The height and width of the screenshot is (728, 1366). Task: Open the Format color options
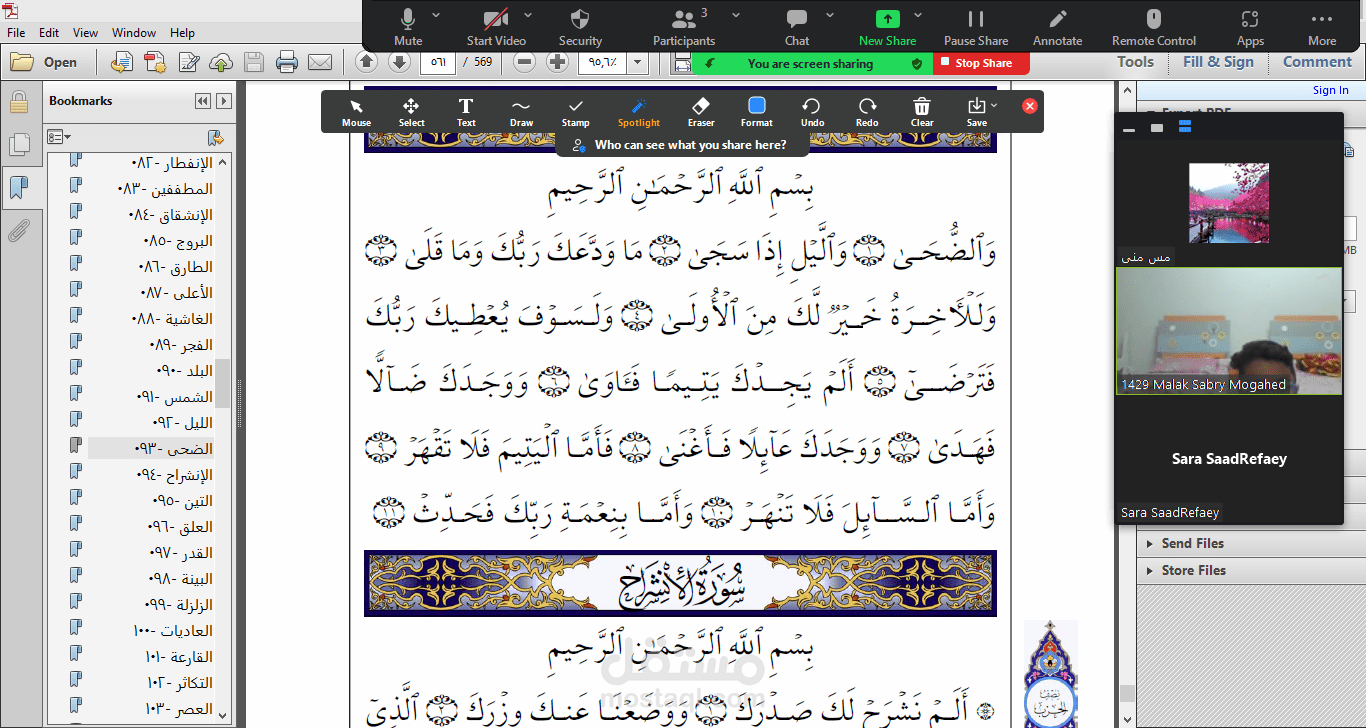click(757, 112)
